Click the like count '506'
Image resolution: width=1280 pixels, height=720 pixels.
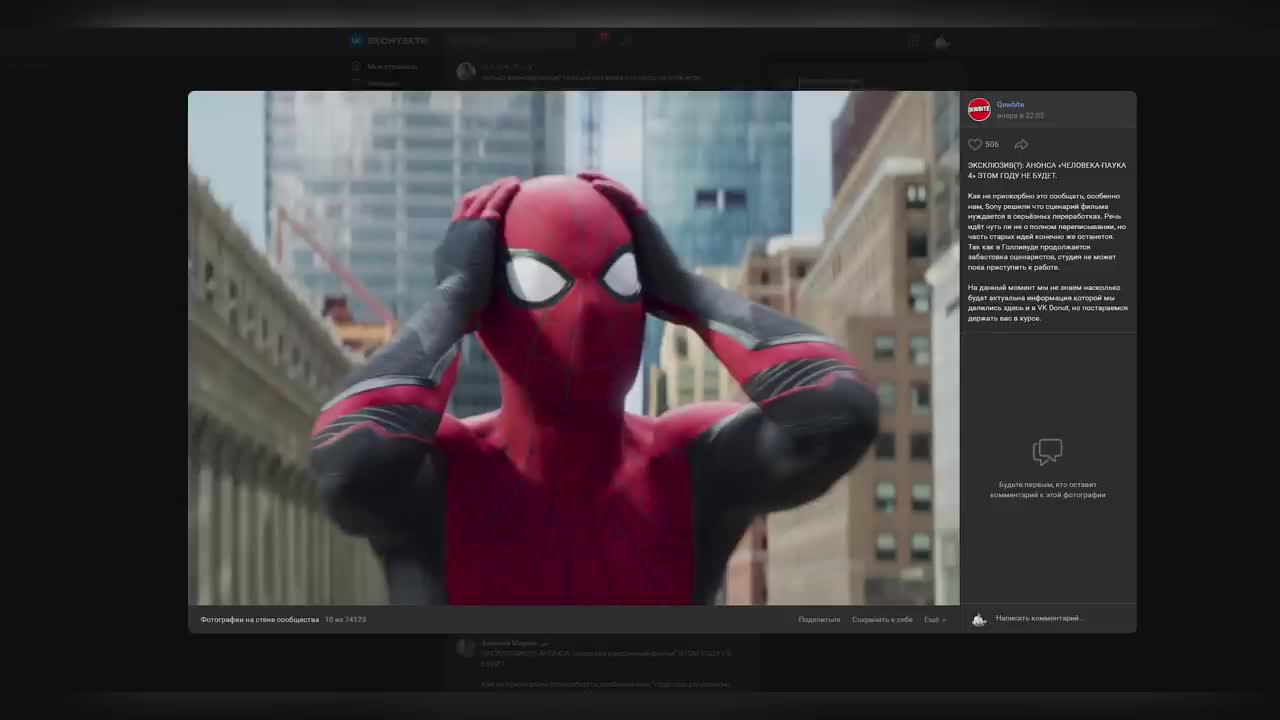(992, 144)
